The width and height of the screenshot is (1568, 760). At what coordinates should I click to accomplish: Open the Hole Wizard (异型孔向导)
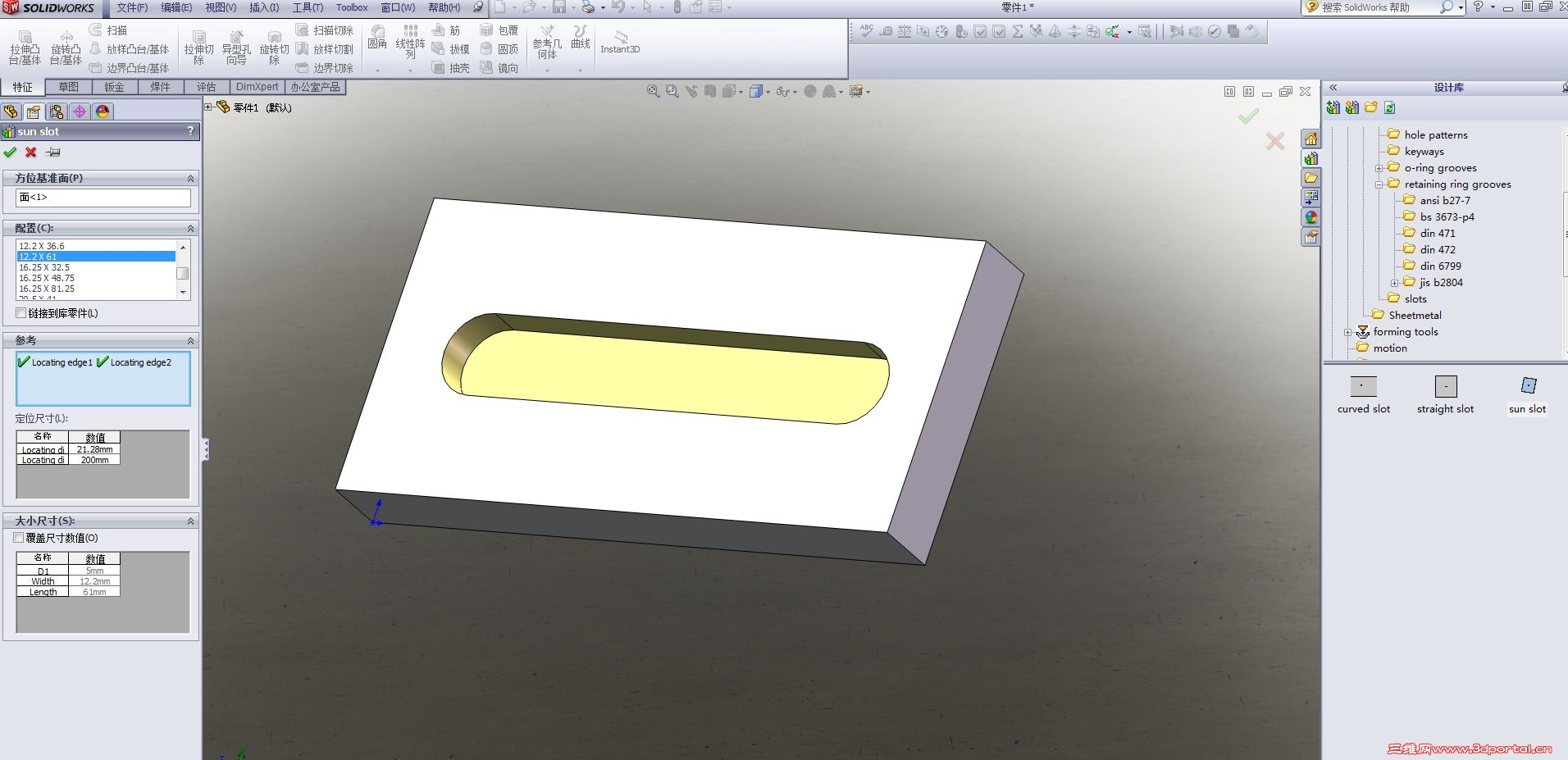pos(236,48)
